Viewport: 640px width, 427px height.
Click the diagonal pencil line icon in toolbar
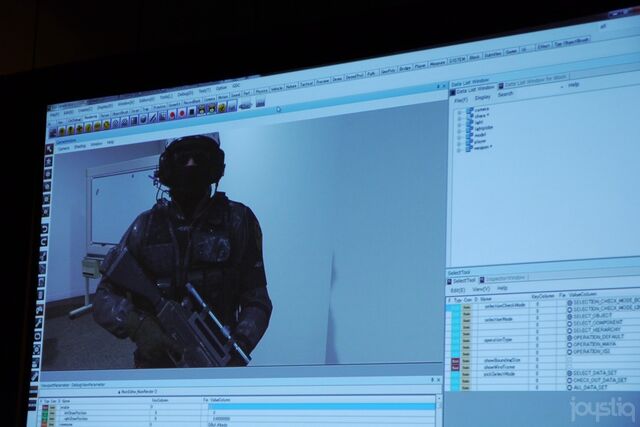click(153, 117)
